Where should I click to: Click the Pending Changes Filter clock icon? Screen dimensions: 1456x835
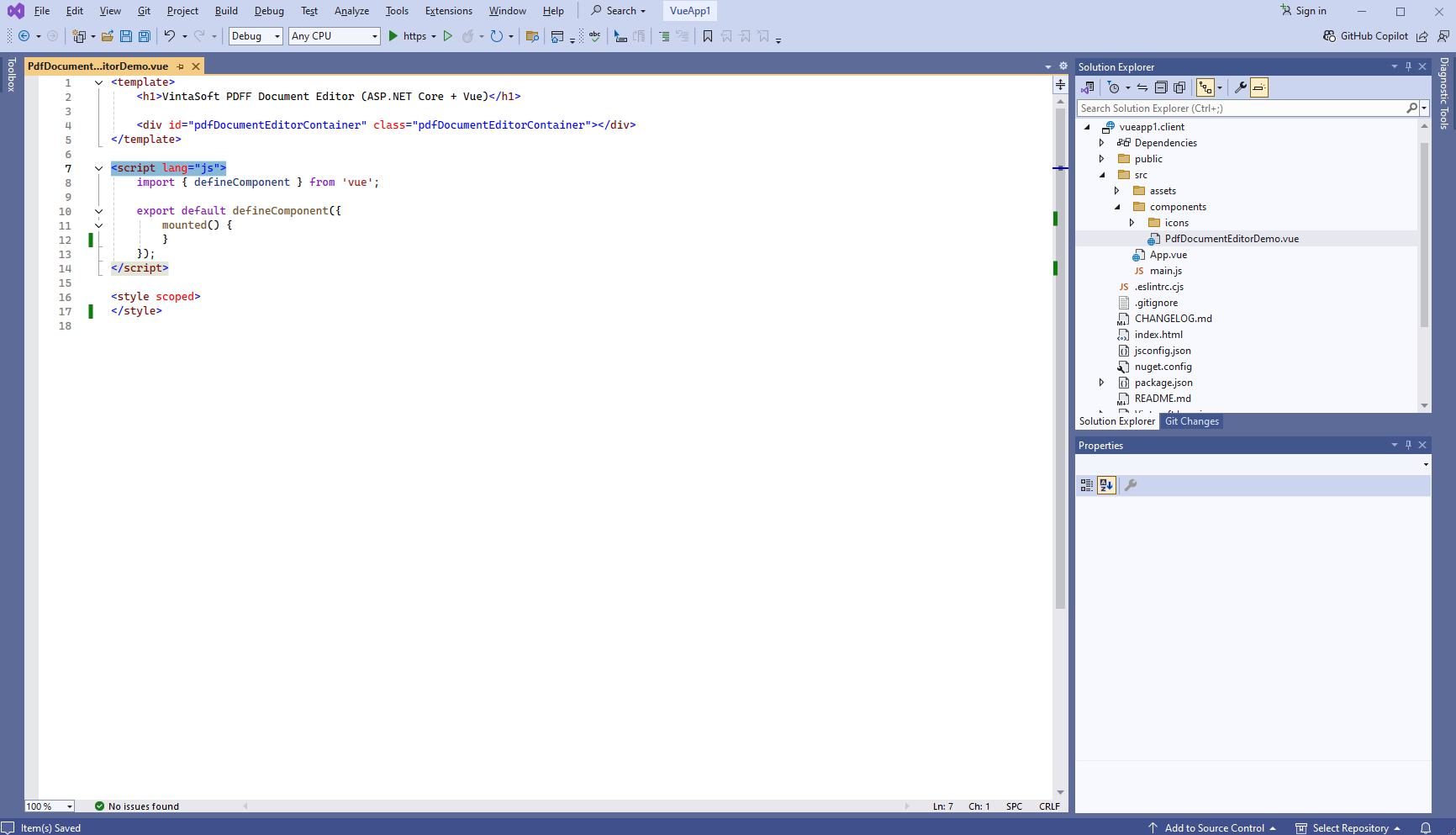(x=1114, y=87)
